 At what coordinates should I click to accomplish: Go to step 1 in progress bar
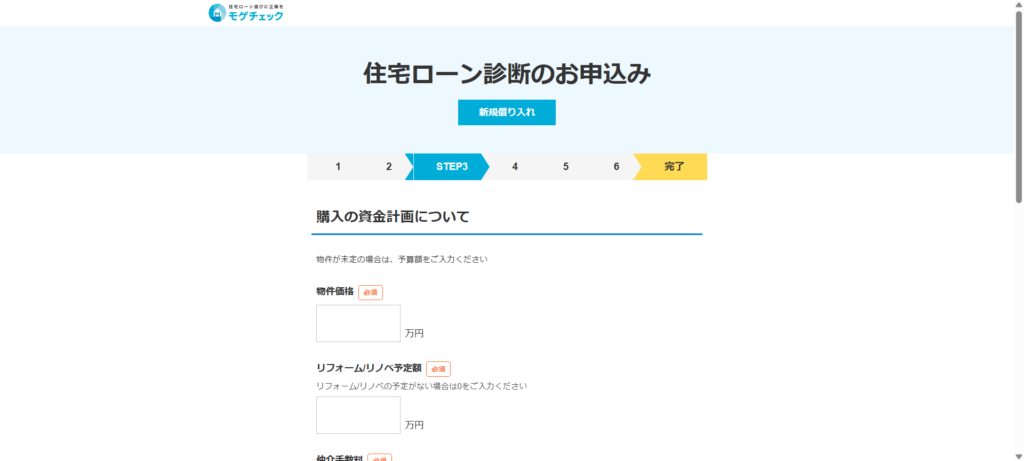click(x=338, y=167)
